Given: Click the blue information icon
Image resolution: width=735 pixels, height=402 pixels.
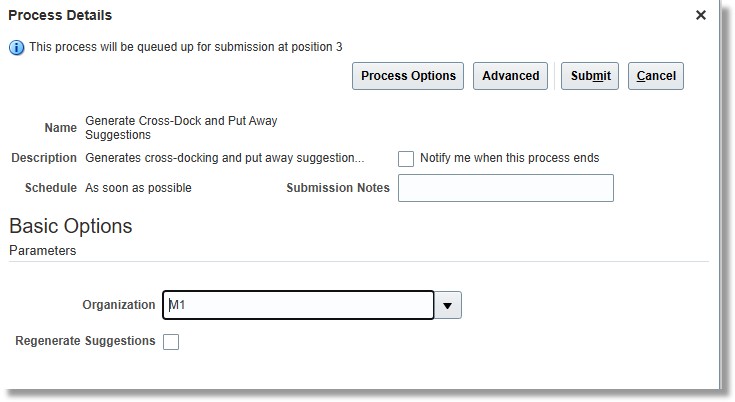Looking at the screenshot, I should pos(16,47).
